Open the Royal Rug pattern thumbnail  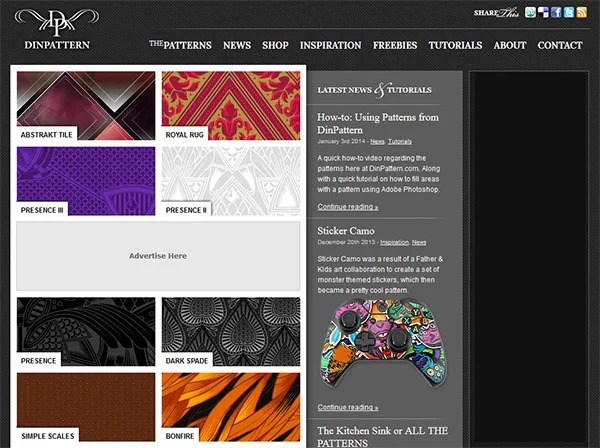231,106
